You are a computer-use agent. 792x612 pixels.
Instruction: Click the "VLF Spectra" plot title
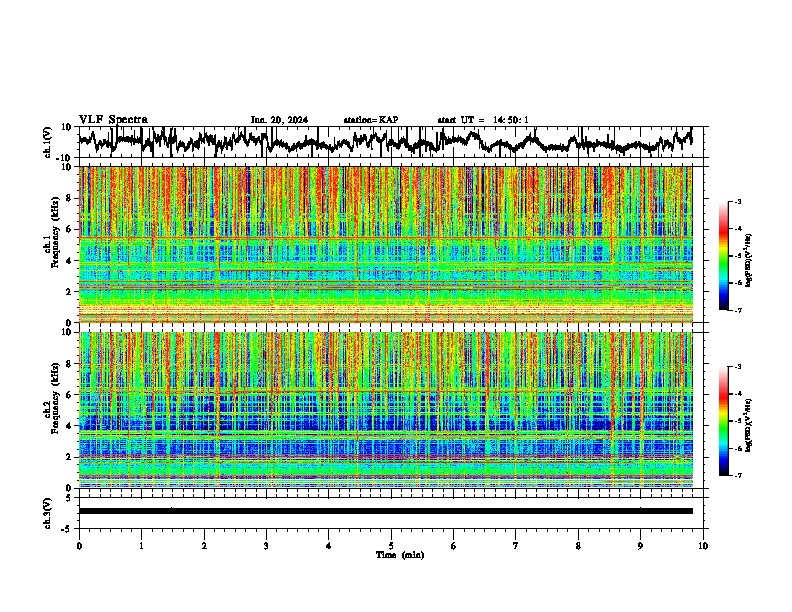click(x=113, y=120)
